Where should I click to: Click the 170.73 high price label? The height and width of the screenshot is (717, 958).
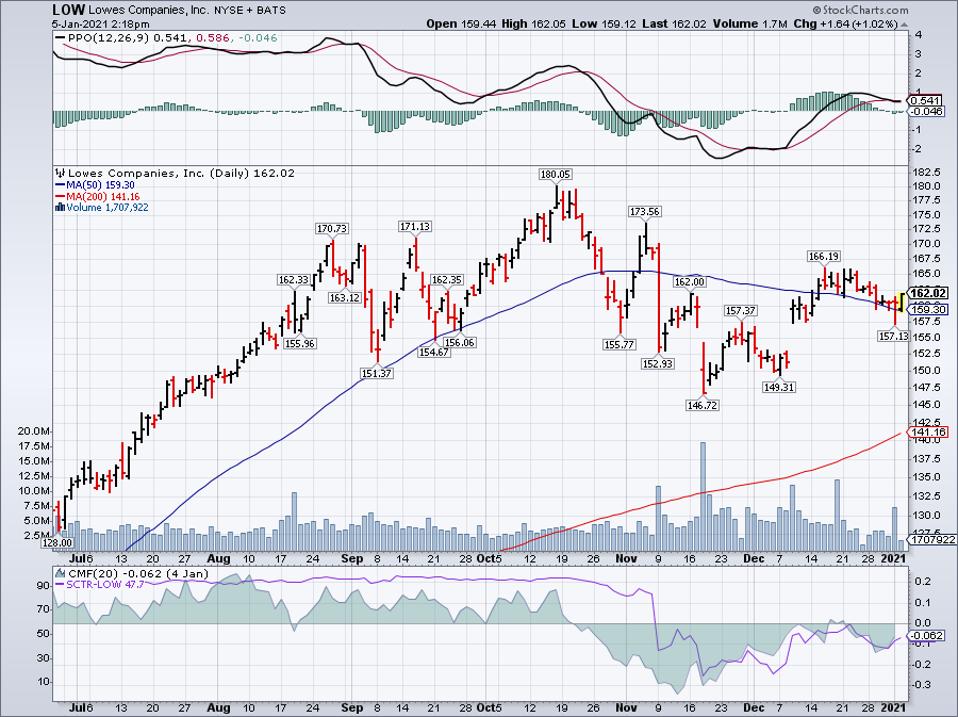(x=332, y=228)
